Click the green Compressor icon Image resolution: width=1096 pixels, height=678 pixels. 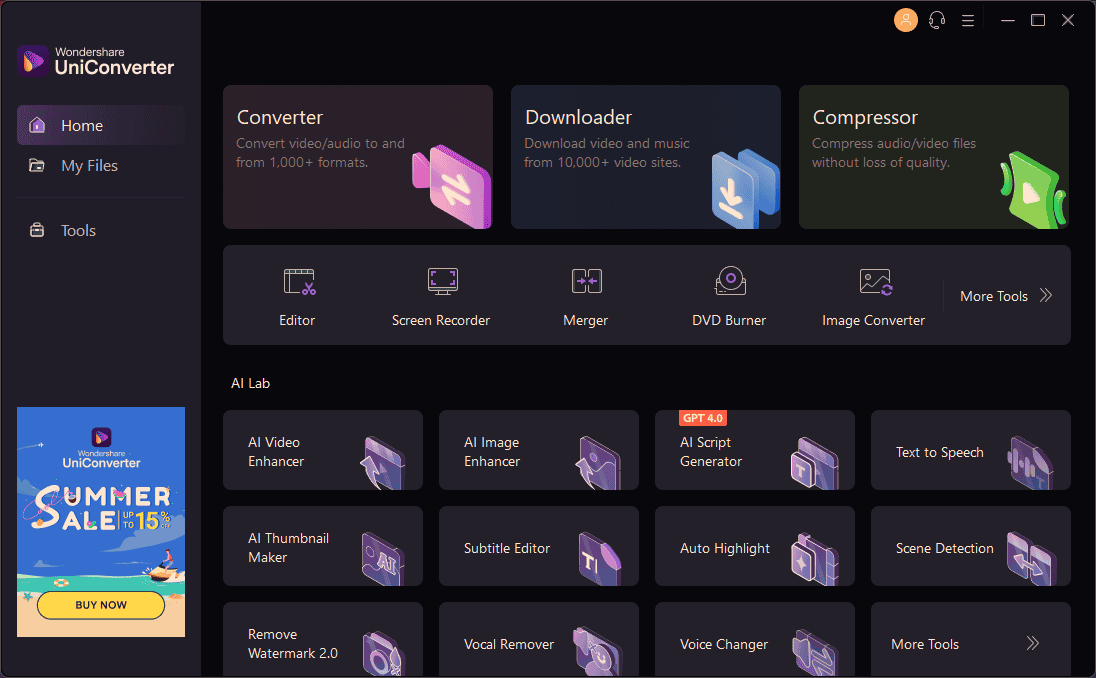(x=1033, y=189)
